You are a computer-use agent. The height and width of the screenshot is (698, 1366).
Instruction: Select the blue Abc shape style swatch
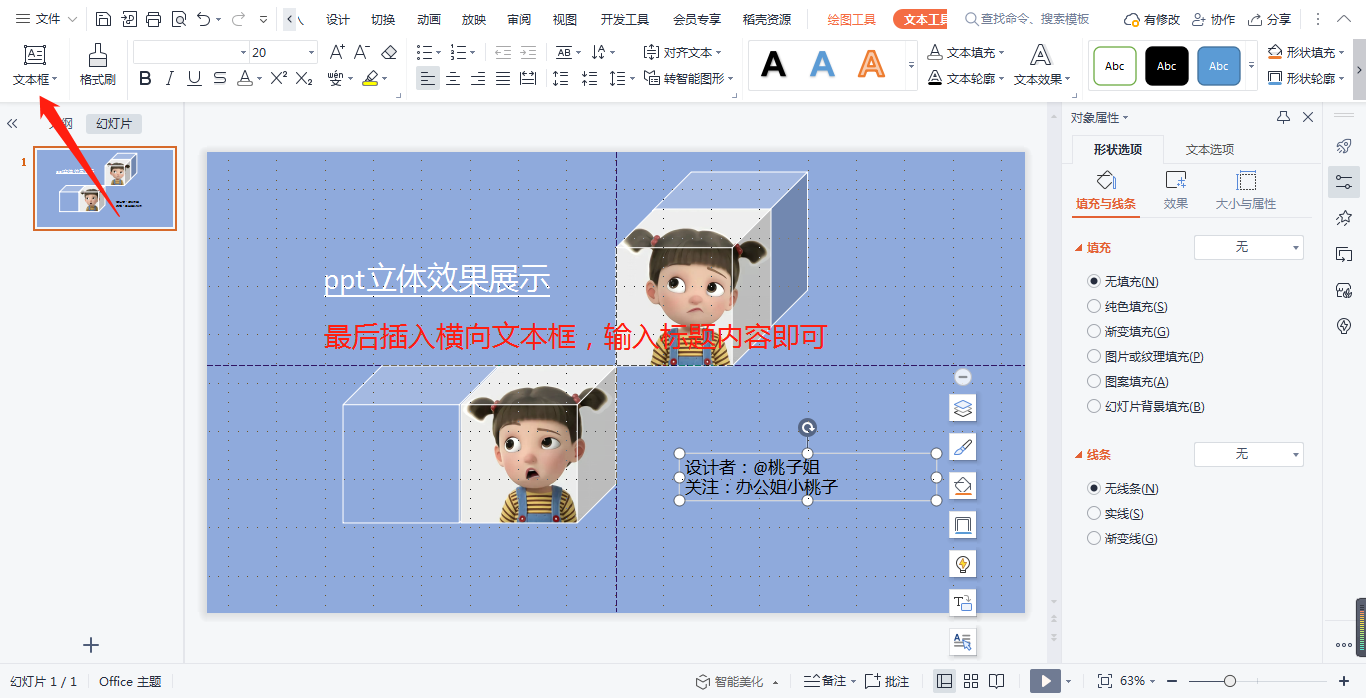(x=1219, y=66)
